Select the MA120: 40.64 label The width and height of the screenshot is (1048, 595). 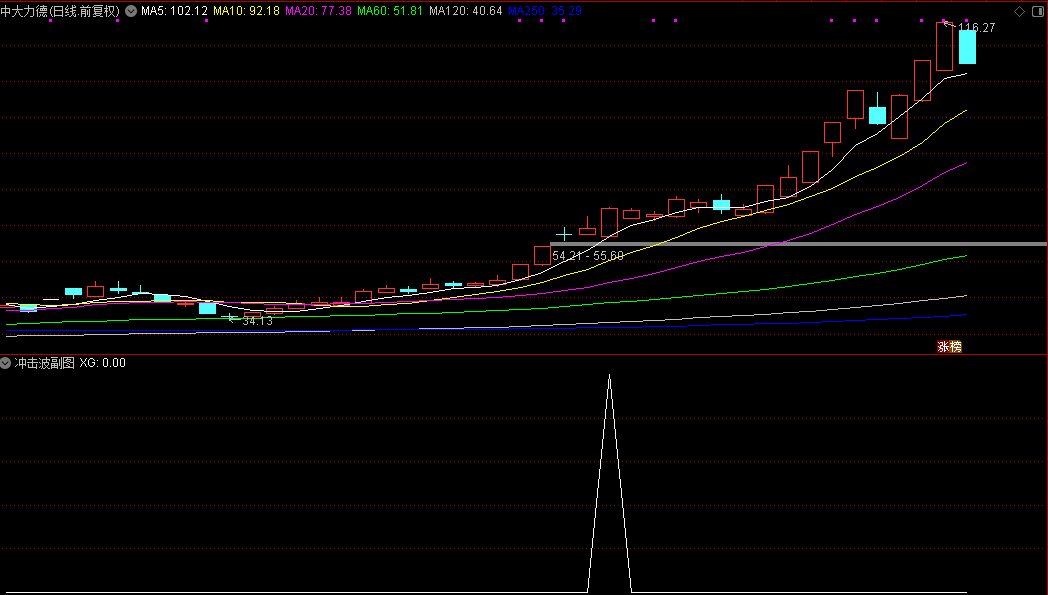[466, 11]
